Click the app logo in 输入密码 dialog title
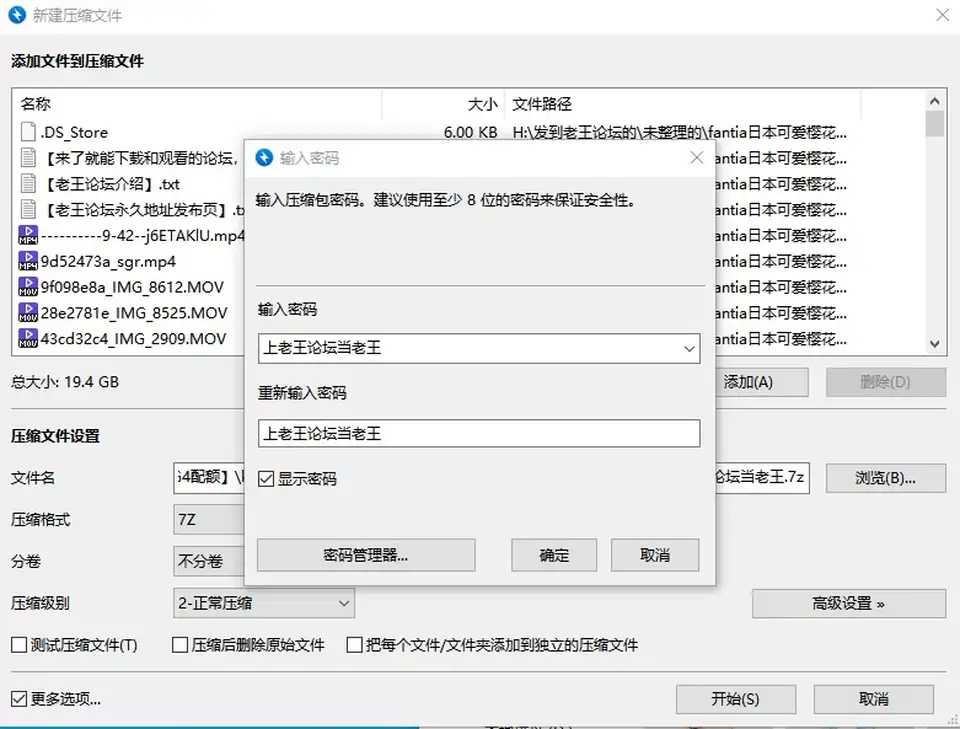Screen dimensions: 960x729 coord(264,158)
